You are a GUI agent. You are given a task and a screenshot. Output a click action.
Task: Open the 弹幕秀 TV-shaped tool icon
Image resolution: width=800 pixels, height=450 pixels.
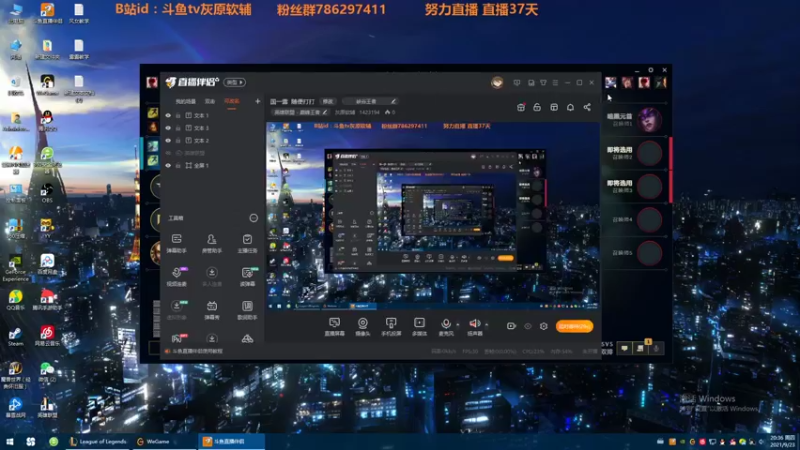pos(212,309)
